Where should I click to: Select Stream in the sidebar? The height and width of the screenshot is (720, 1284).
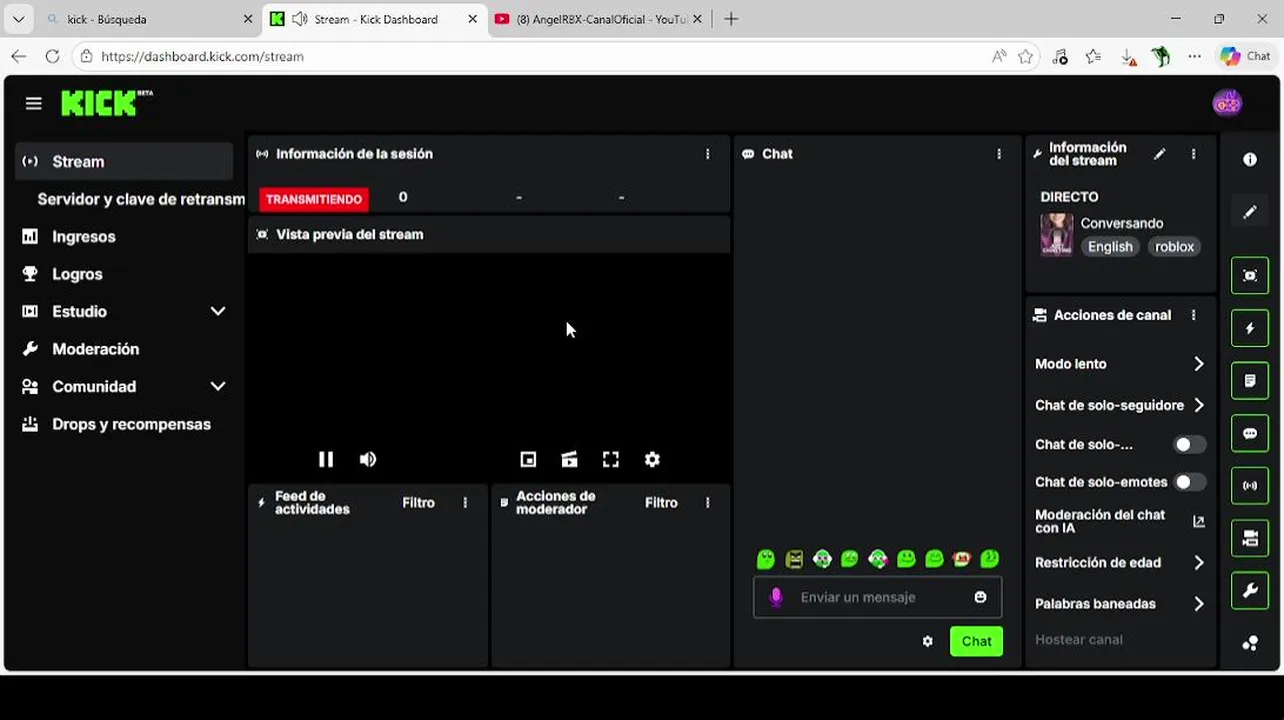[x=124, y=162]
